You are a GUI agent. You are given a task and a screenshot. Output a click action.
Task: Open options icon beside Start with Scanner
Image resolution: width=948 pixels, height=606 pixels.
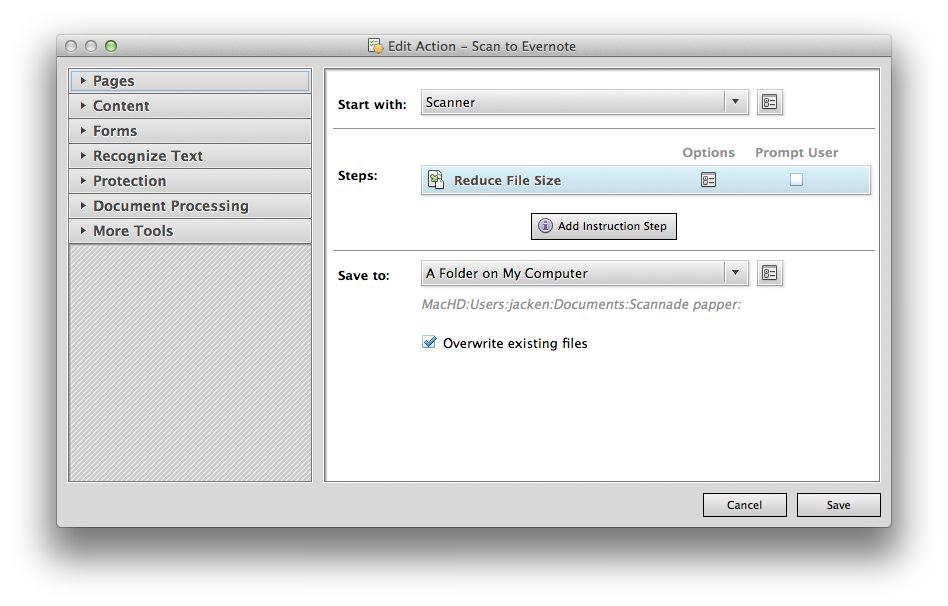click(x=769, y=102)
